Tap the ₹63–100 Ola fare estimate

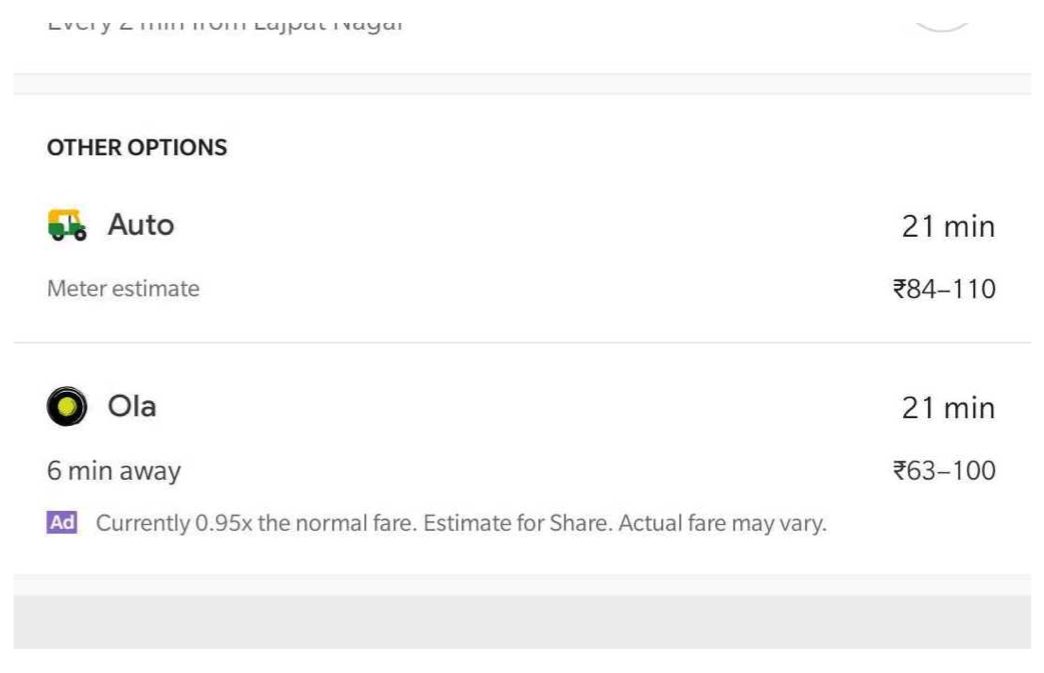coord(944,471)
